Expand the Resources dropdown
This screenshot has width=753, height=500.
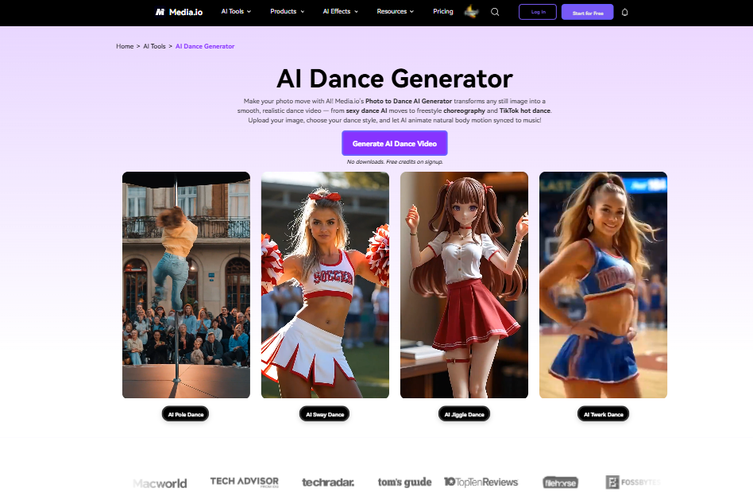point(395,12)
